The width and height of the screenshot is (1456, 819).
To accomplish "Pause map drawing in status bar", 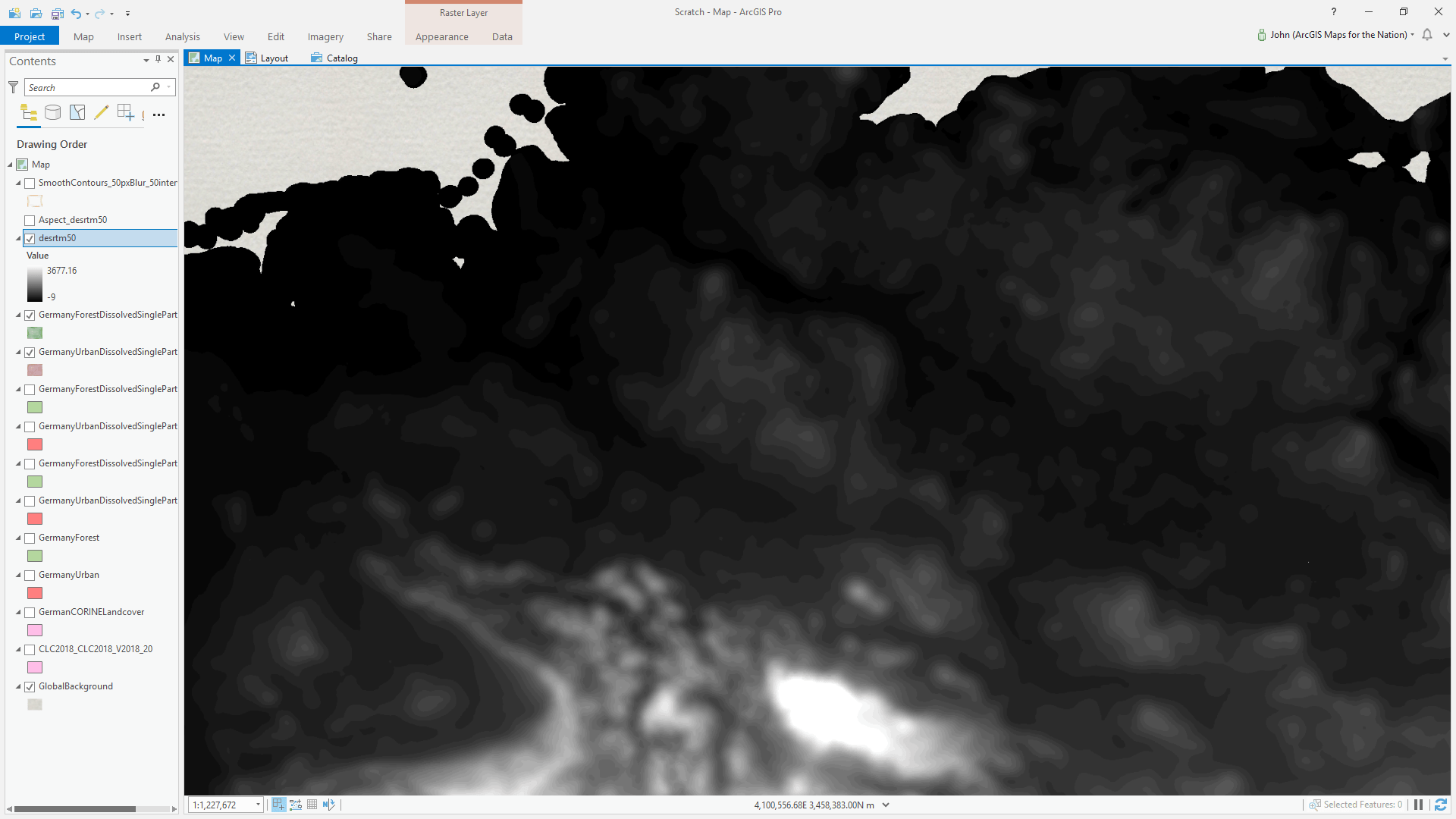I will click(1418, 805).
